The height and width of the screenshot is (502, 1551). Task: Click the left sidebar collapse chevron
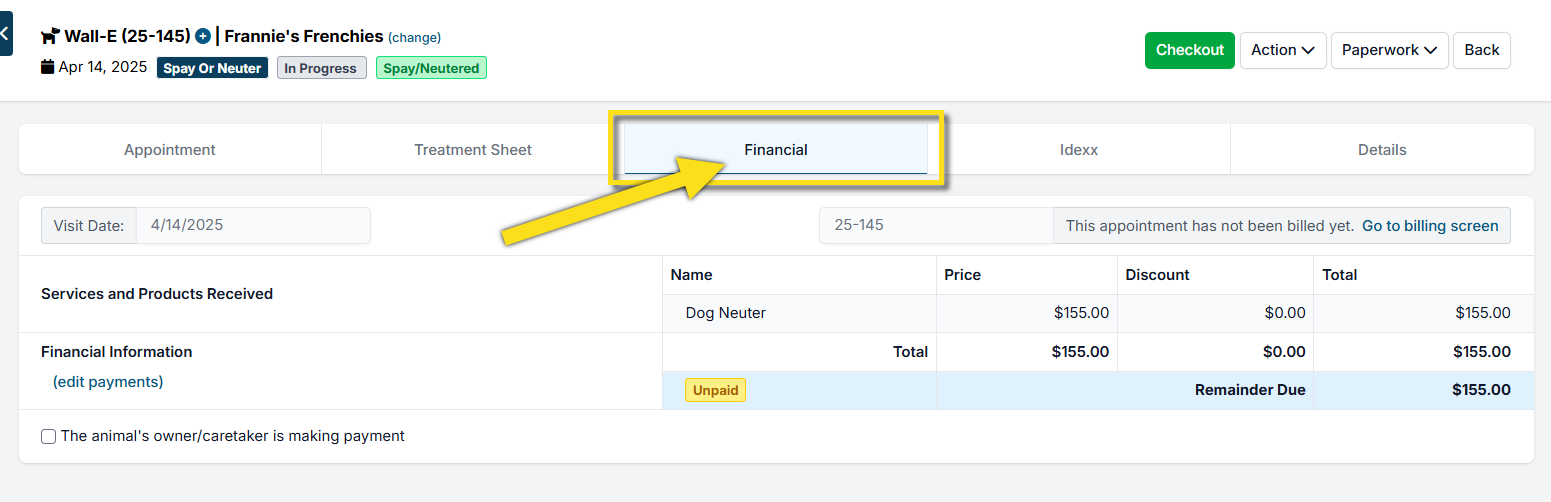coord(5,33)
